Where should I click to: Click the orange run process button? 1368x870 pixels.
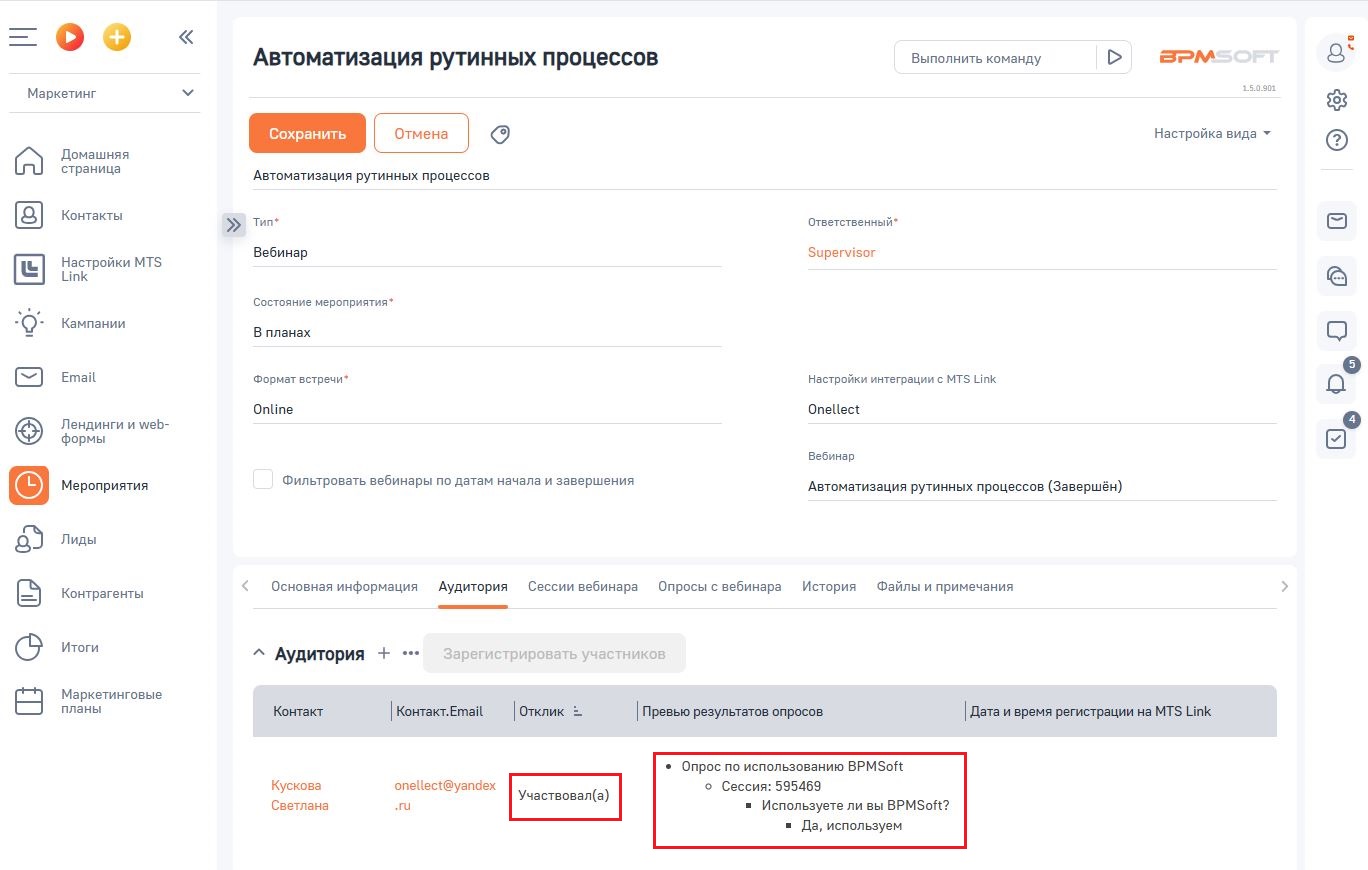point(69,37)
